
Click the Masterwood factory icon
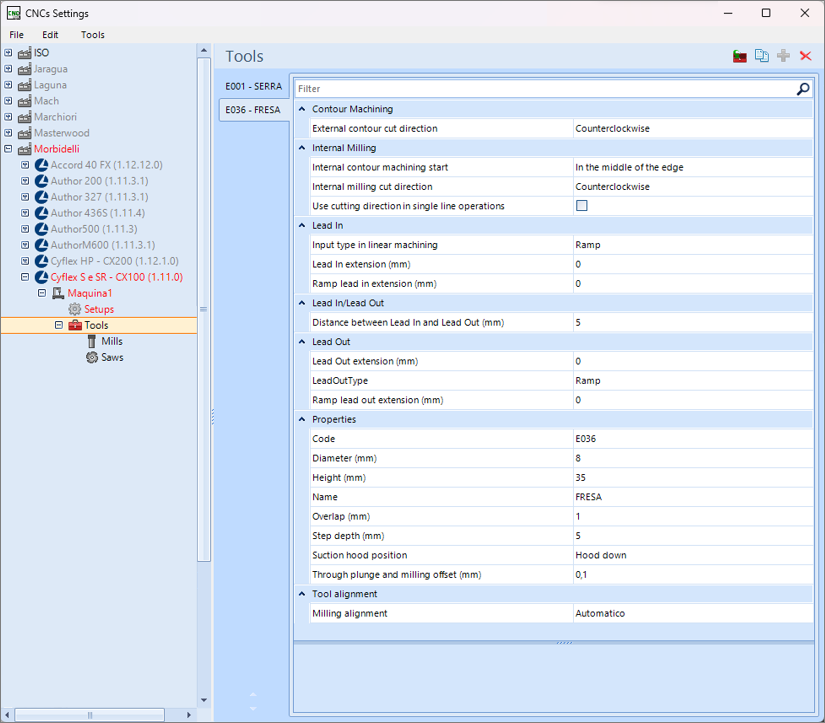click(x=24, y=133)
